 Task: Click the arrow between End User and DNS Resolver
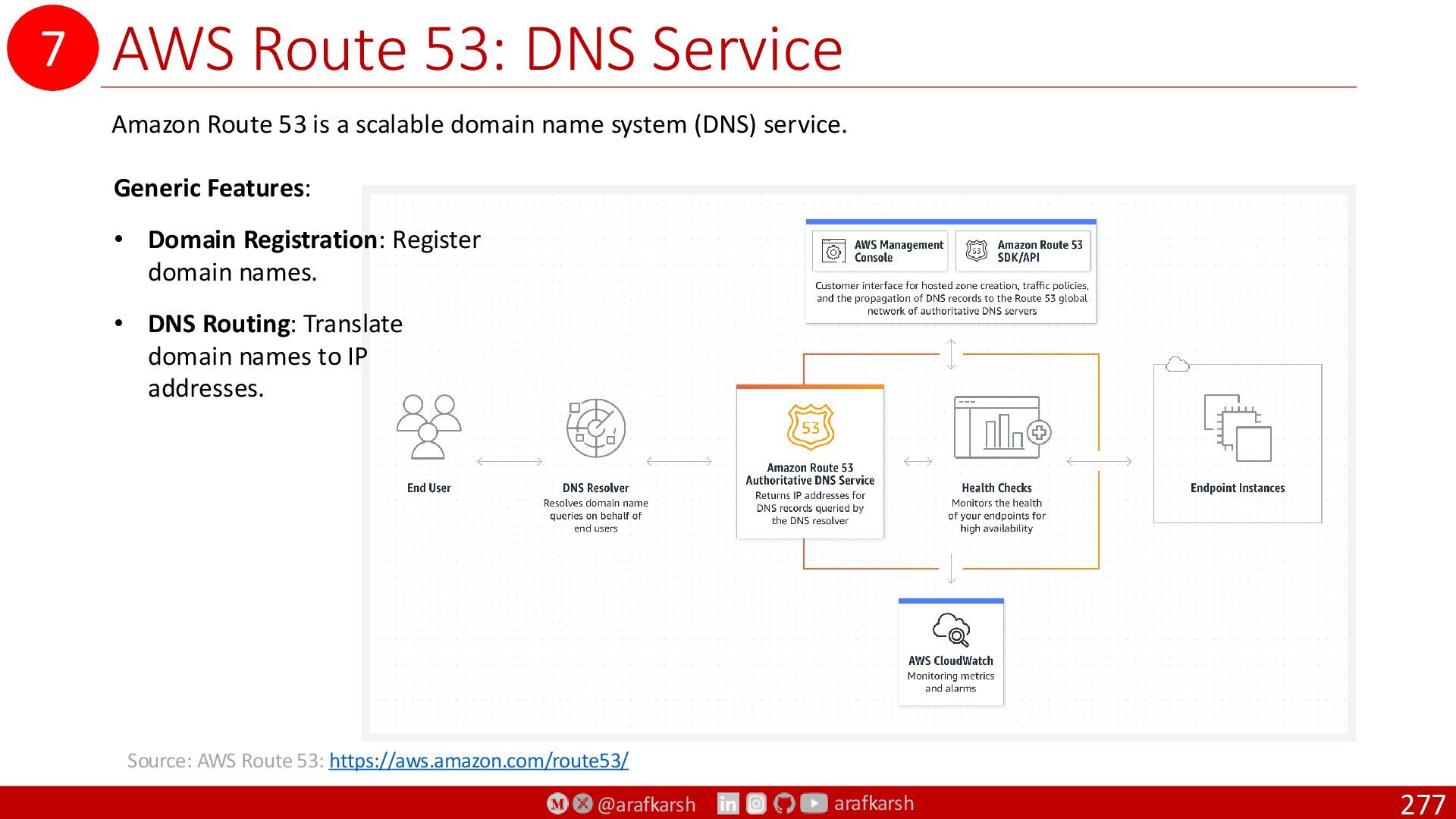[x=510, y=461]
